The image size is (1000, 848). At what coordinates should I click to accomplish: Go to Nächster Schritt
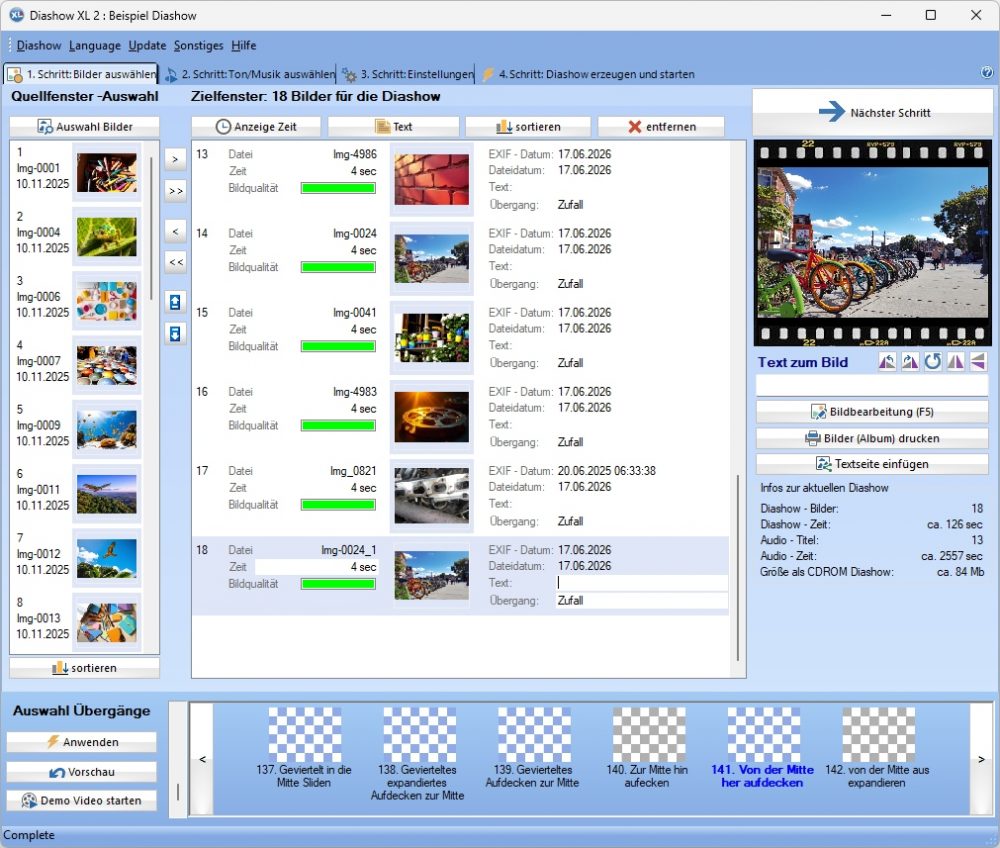(x=873, y=113)
